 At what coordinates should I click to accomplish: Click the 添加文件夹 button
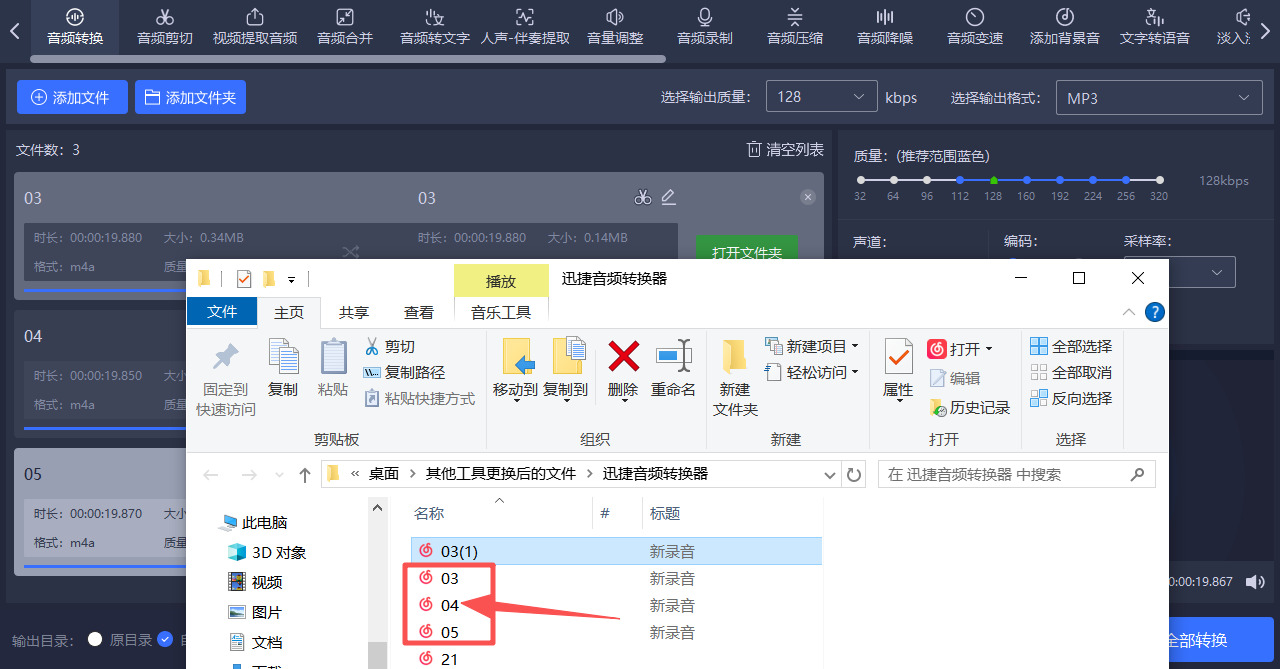pyautogui.click(x=190, y=97)
